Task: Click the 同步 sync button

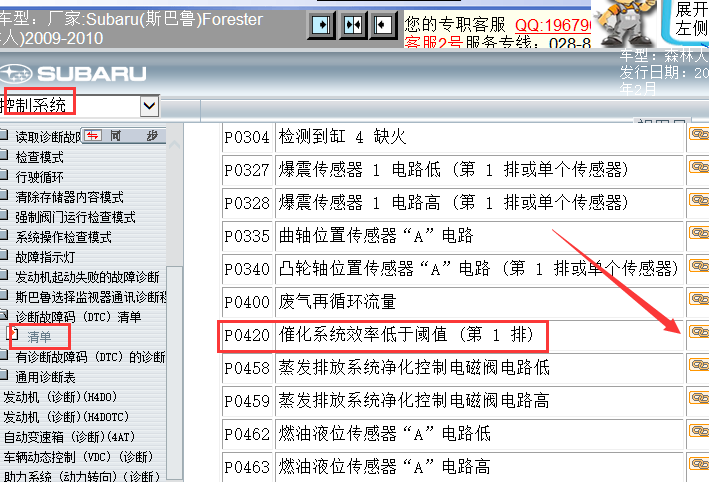Action: point(125,136)
